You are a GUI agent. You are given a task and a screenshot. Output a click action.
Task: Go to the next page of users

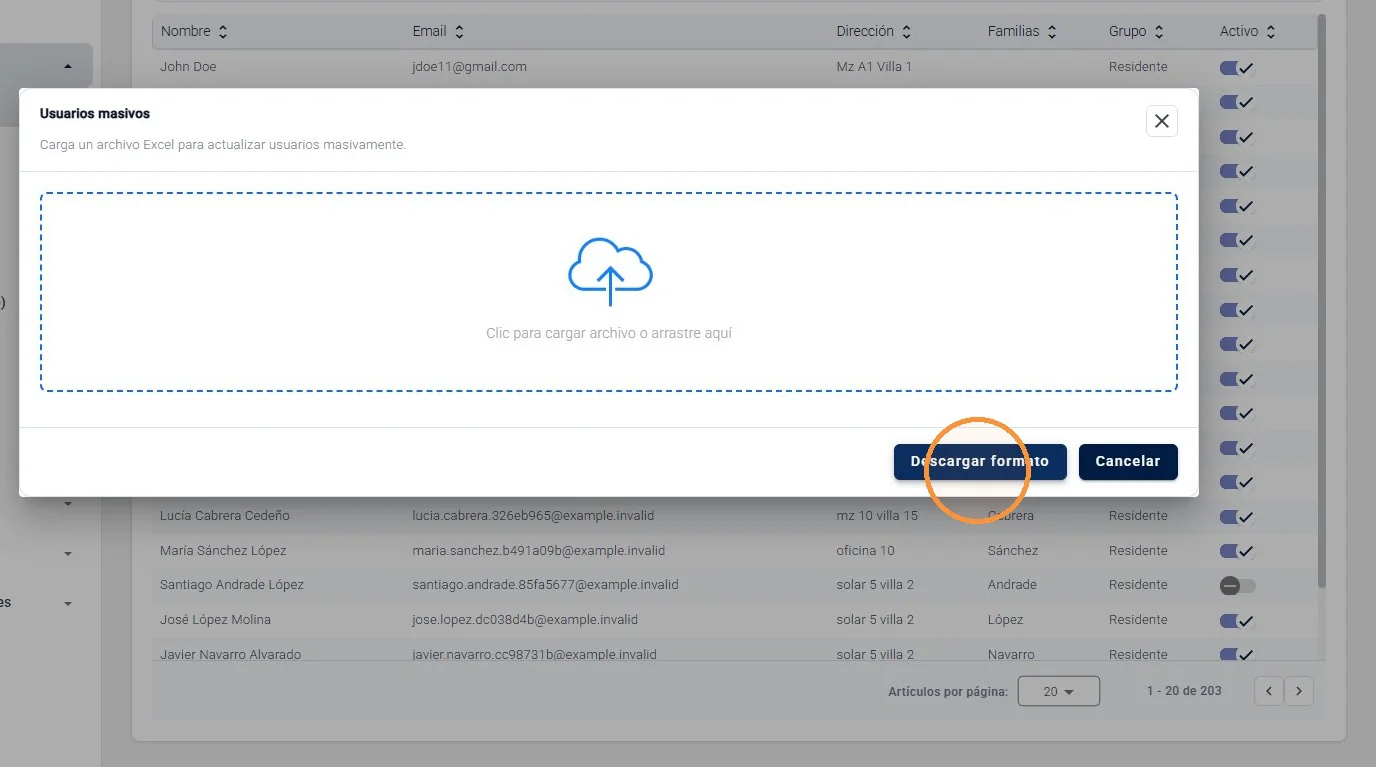coord(1299,691)
